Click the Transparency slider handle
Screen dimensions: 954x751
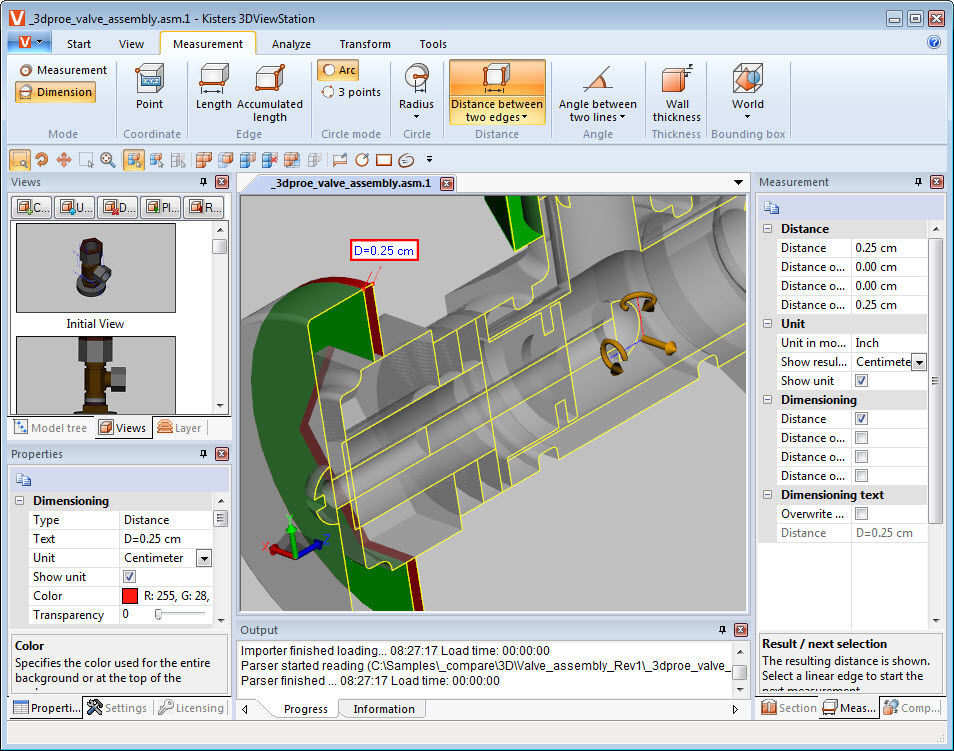tap(158, 615)
